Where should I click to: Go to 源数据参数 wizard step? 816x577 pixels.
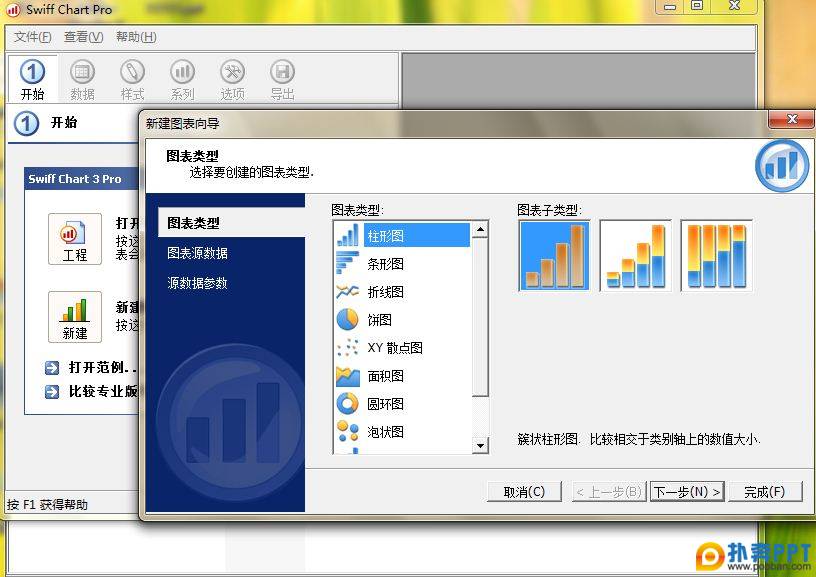point(197,283)
